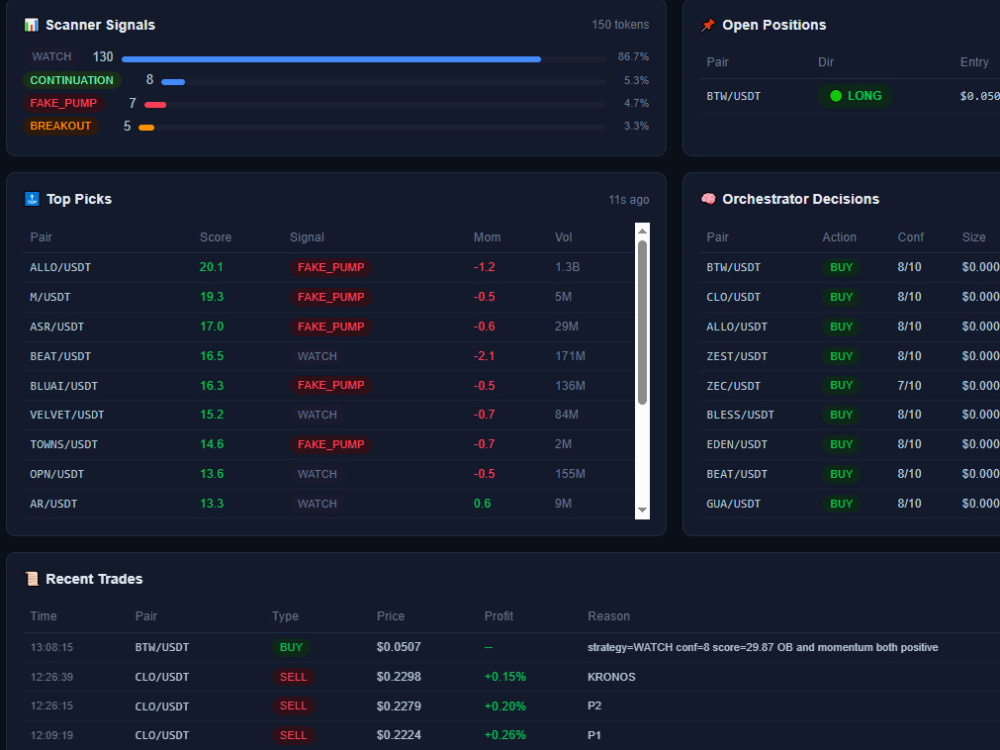The image size is (1000, 750).
Task: Click Dir column header in Open Positions
Action: [x=826, y=62]
